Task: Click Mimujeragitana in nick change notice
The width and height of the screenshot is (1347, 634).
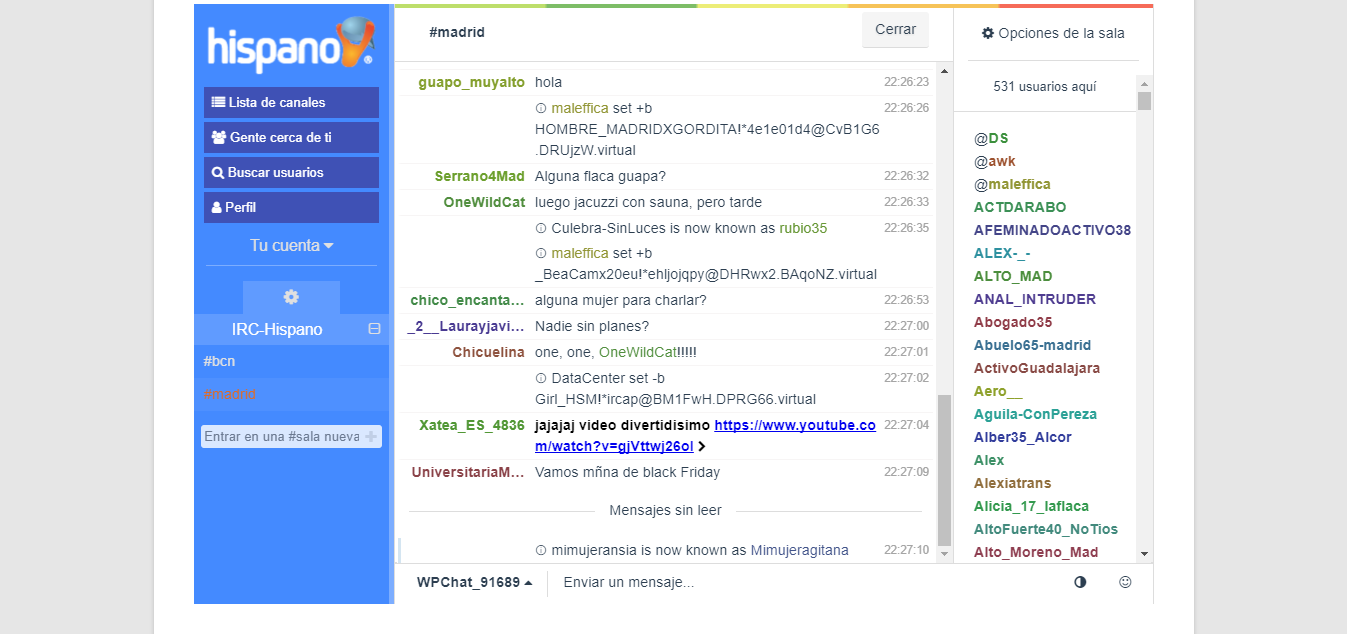Action: click(800, 550)
